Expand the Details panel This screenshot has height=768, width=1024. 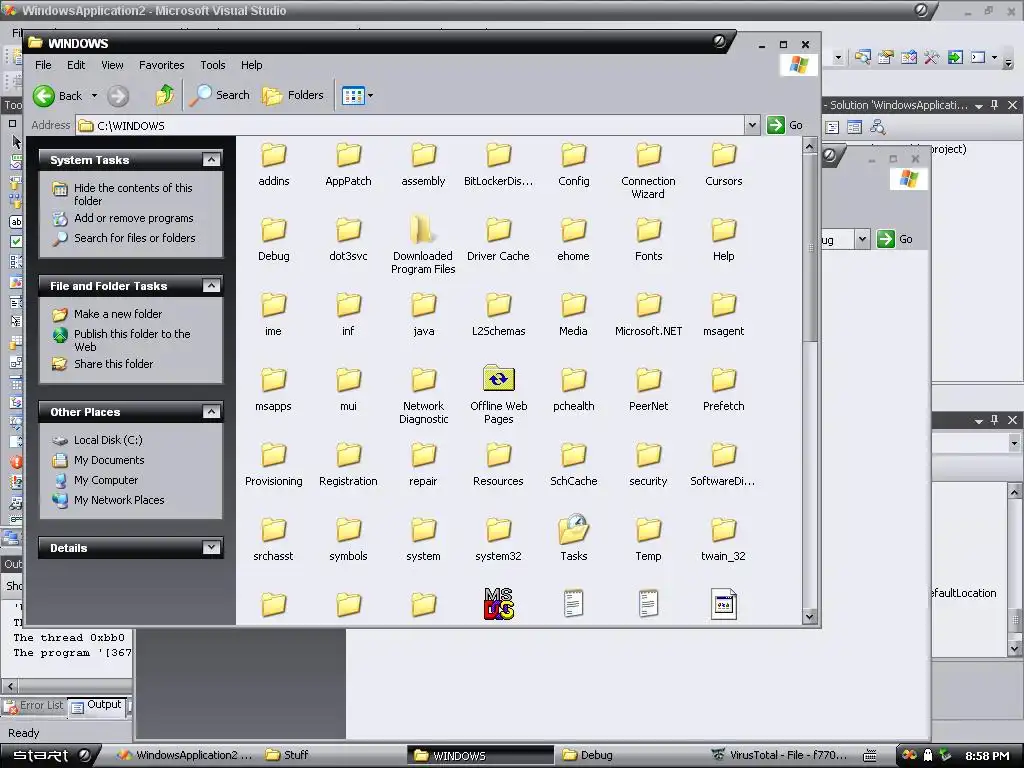click(211, 547)
